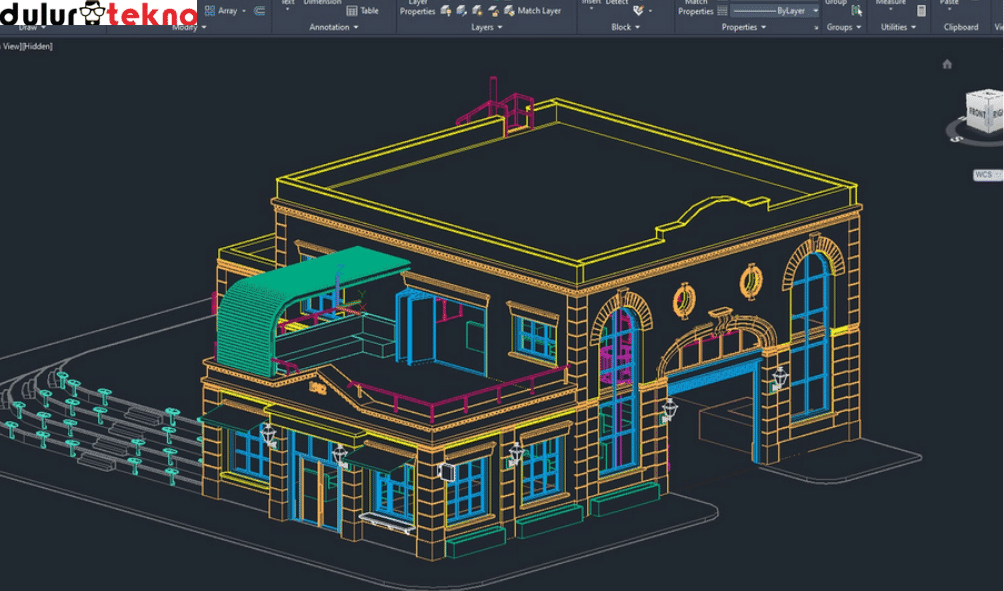Open the WCS coordinate system dropdown
Screen dimensions: 1004x591
coord(987,175)
